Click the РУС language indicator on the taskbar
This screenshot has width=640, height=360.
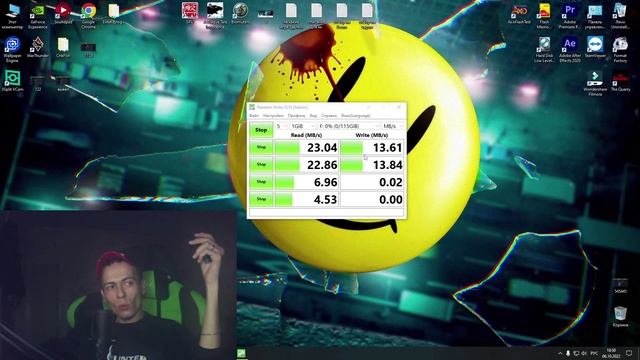click(x=594, y=353)
